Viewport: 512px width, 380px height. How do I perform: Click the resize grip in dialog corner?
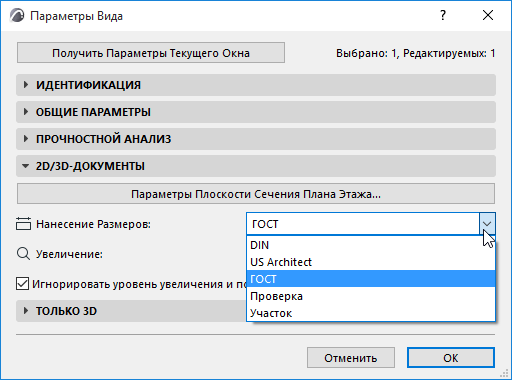tap(504, 373)
